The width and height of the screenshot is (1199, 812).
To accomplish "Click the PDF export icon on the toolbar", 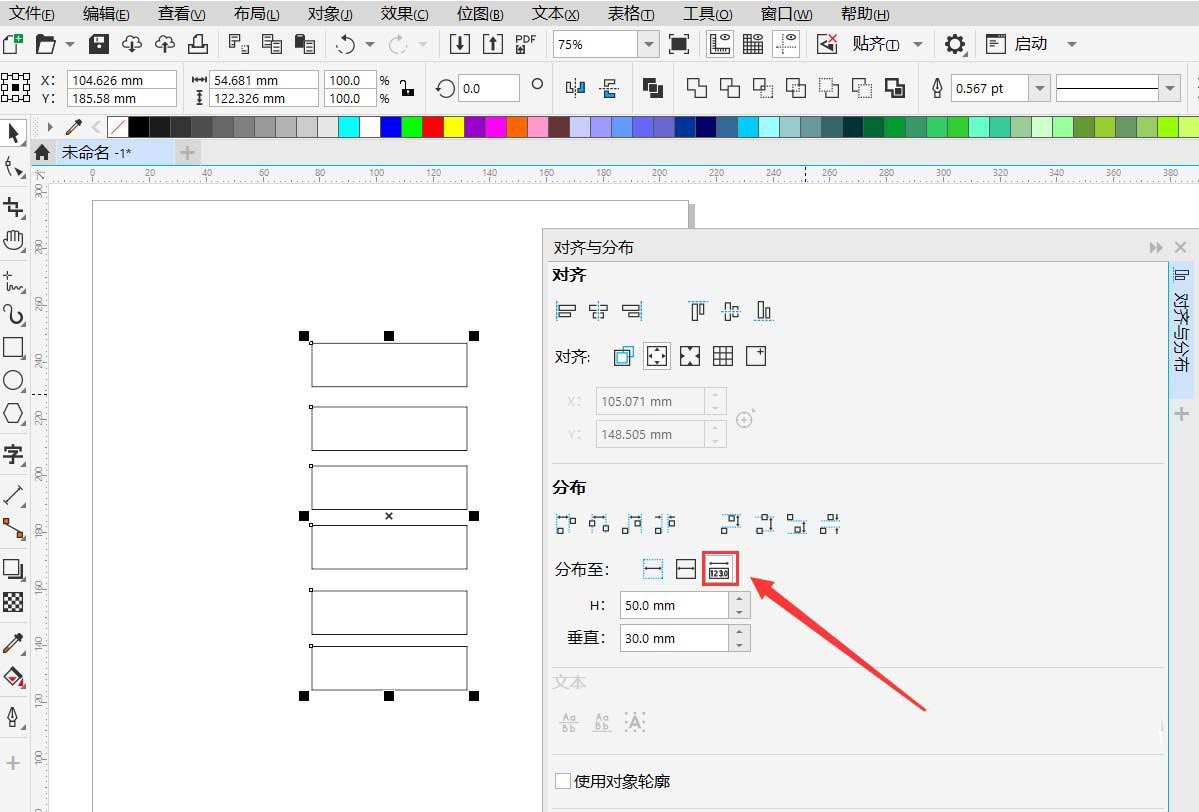I will click(x=523, y=43).
